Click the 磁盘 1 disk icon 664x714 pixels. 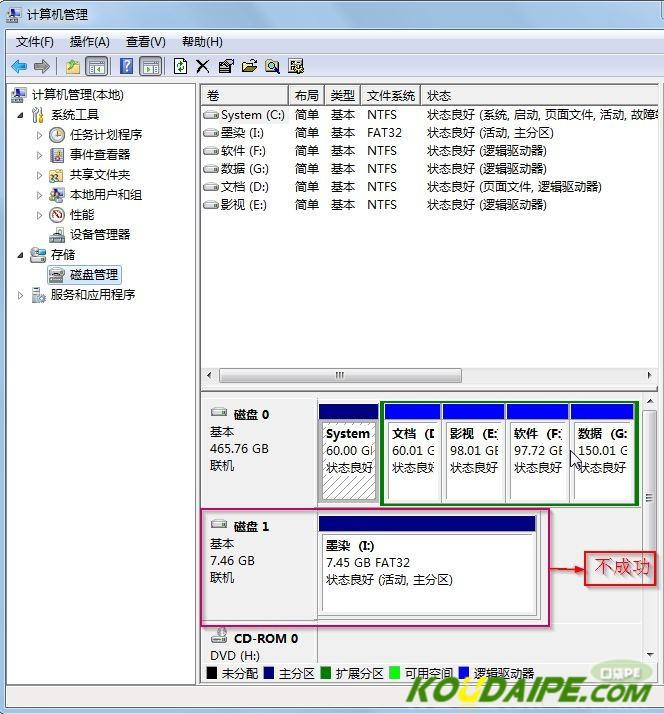coord(219,524)
